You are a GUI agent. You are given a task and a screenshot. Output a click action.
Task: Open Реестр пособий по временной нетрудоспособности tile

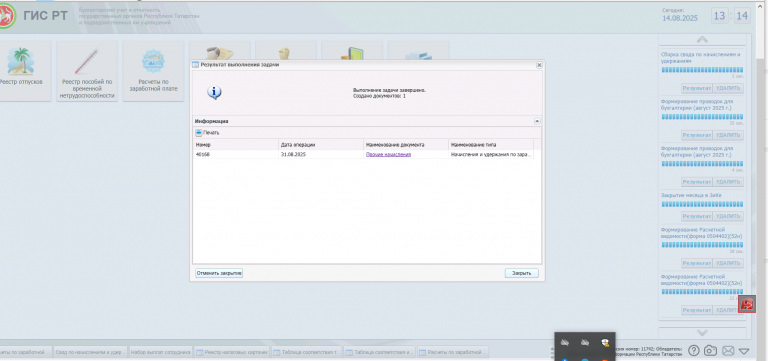(x=87, y=71)
